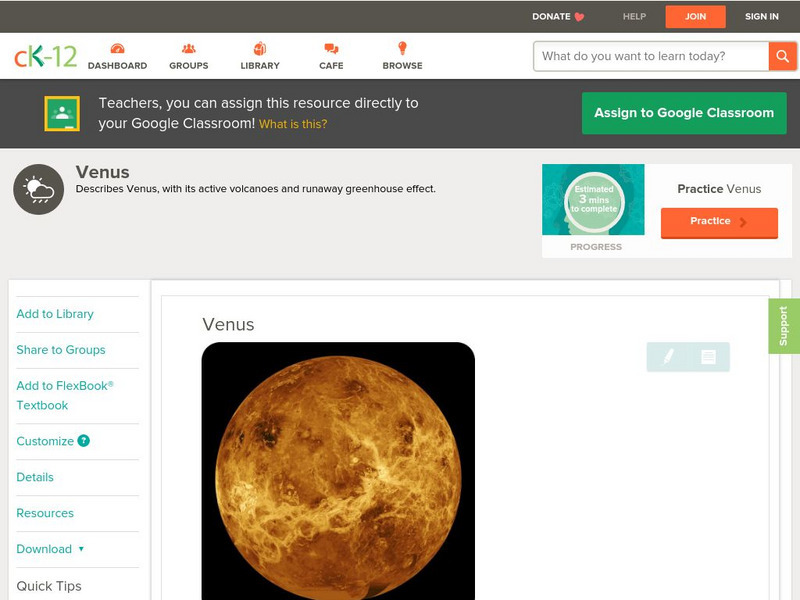This screenshot has height=600, width=800.
Task: Click the orange search magnifier button
Action: pyautogui.click(x=782, y=56)
